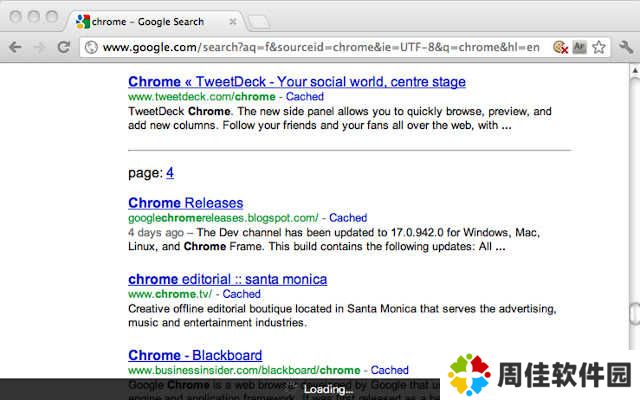Reload the page with refresh icon

(x=64, y=47)
